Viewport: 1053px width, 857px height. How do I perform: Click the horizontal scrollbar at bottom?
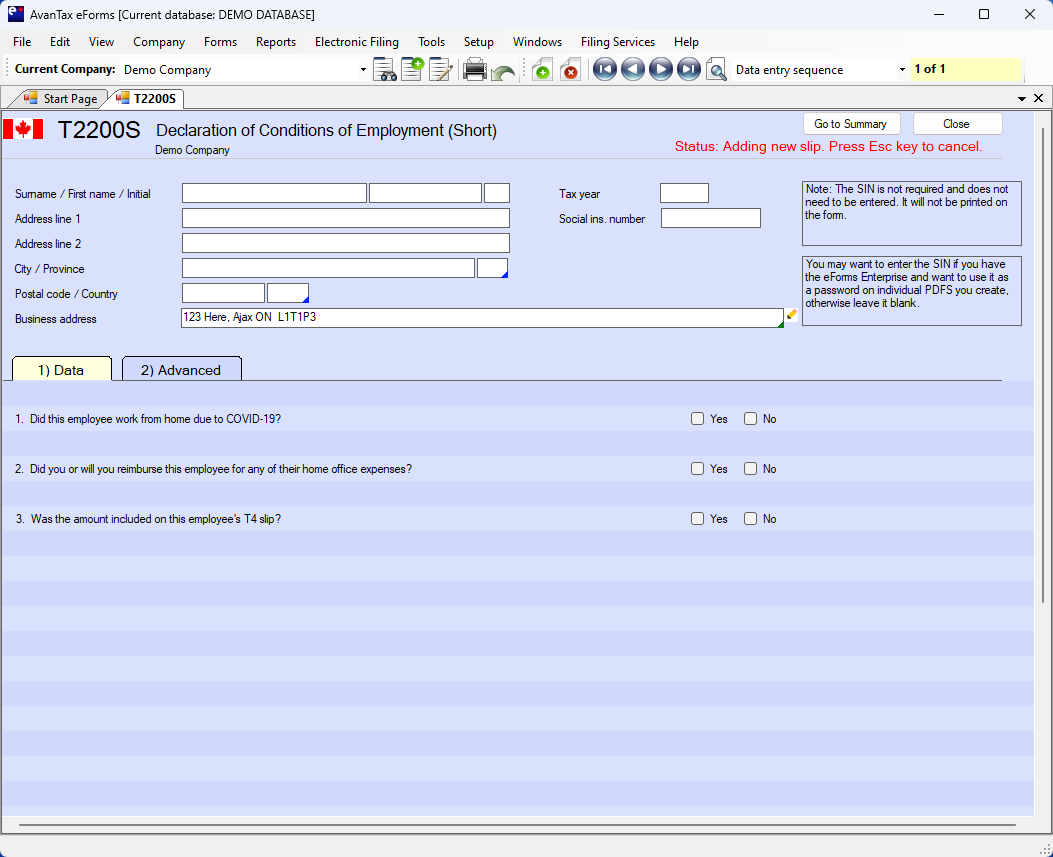pyautogui.click(x=517, y=824)
